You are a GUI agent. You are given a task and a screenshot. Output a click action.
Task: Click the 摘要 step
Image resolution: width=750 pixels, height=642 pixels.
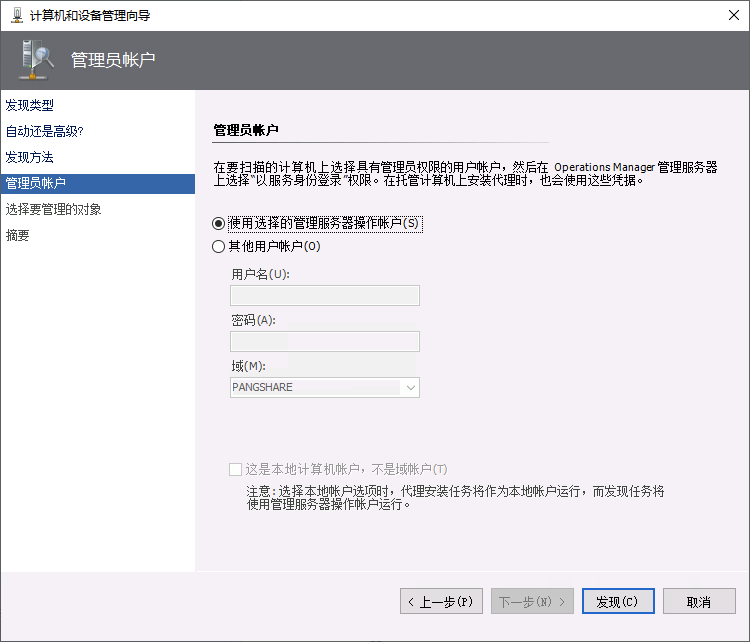point(18,235)
